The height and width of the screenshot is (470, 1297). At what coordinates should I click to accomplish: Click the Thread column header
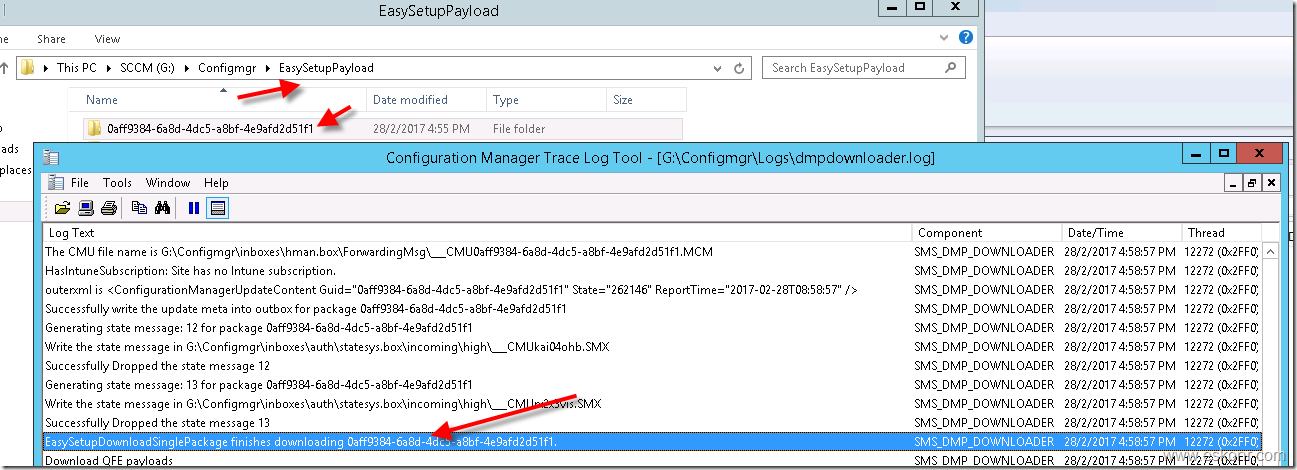click(1221, 233)
